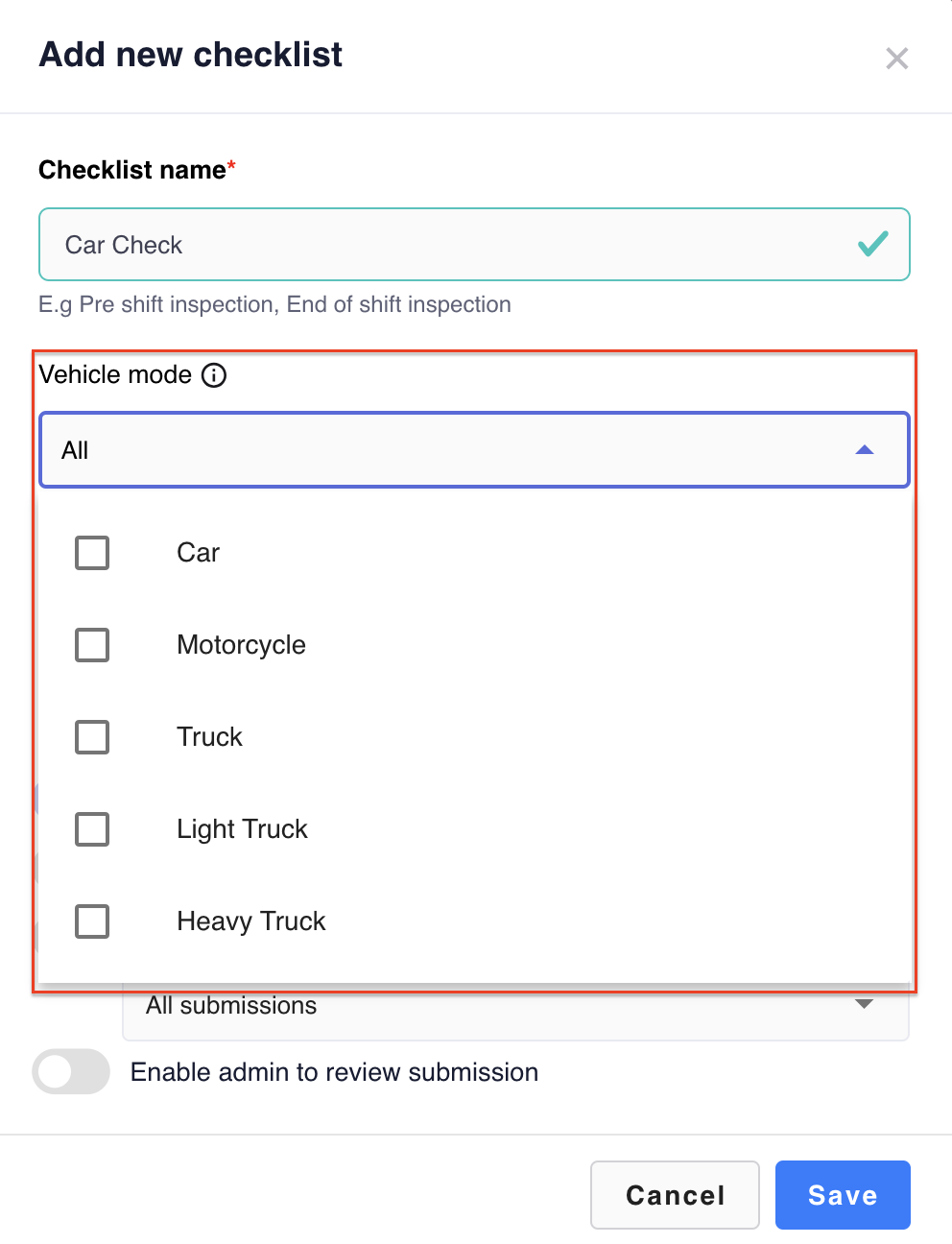
Task: Select the Motorcycle option label
Action: click(x=242, y=645)
